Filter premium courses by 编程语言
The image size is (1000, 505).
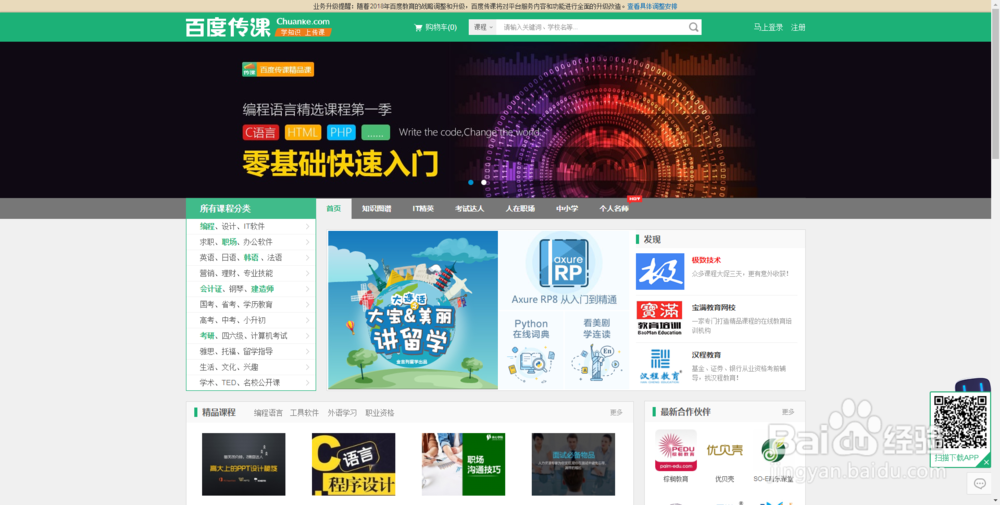[268, 413]
